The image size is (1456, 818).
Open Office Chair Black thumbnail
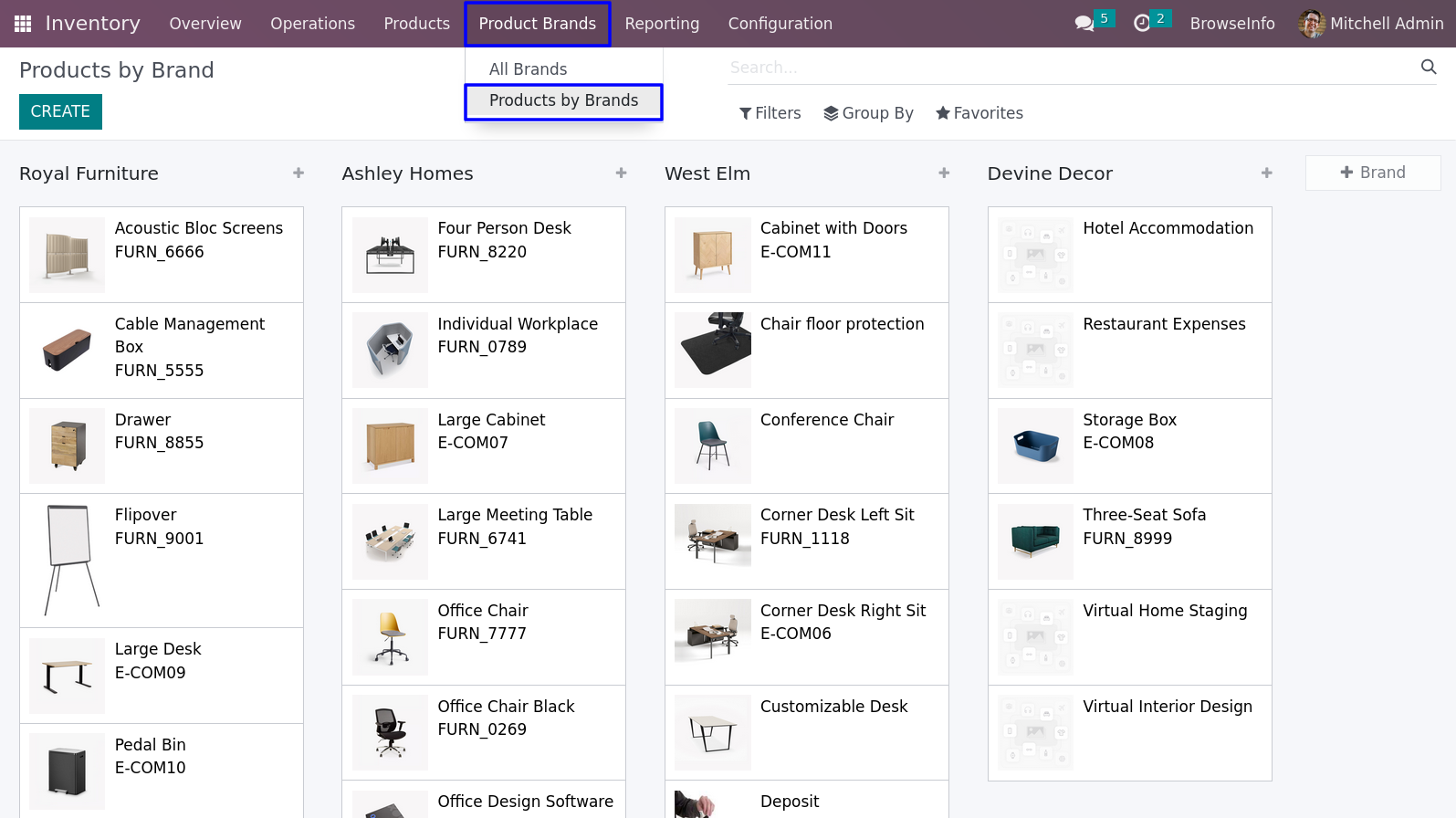point(390,733)
